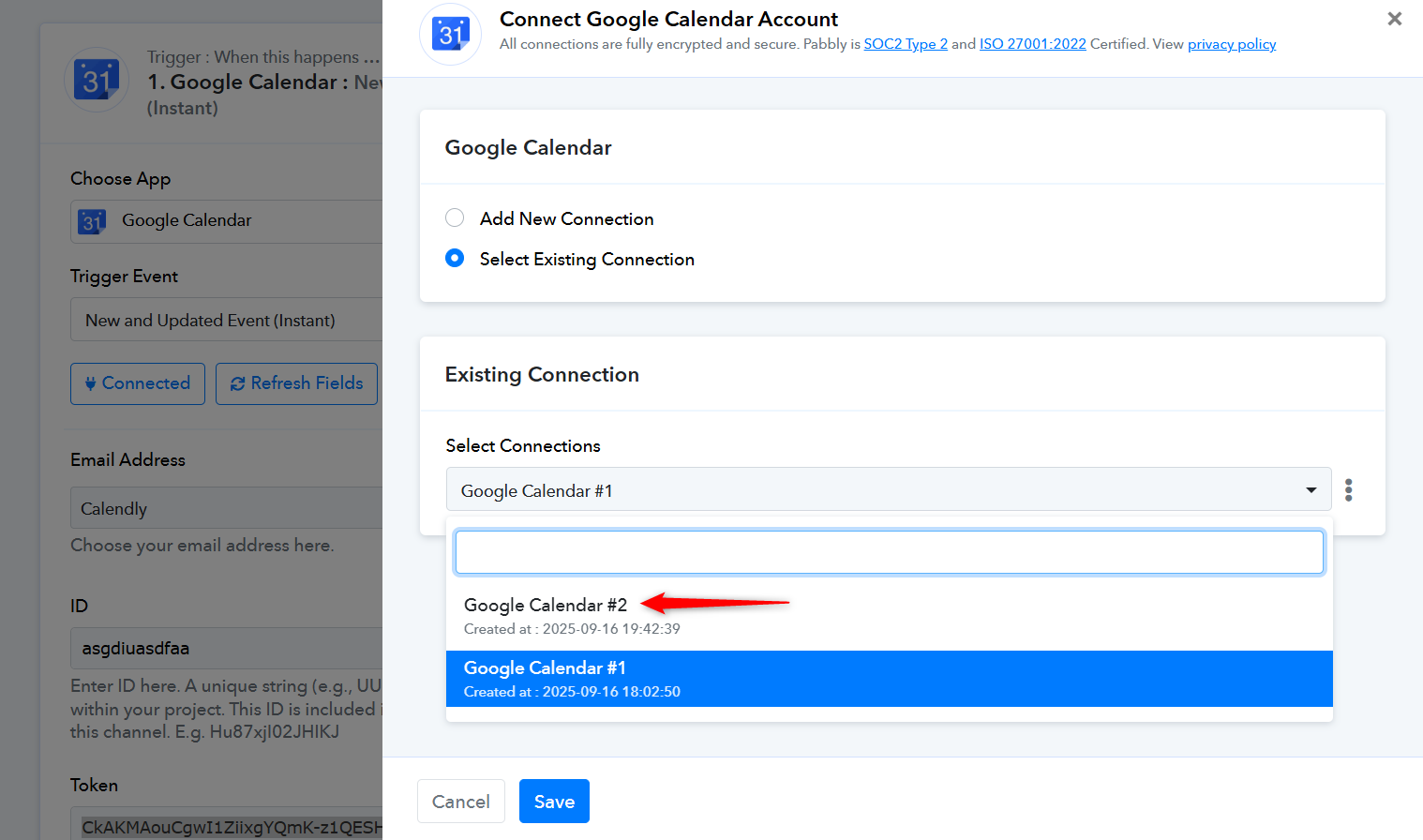Select the Select Existing Connection radio button
This screenshot has height=840, width=1423.
(x=455, y=258)
